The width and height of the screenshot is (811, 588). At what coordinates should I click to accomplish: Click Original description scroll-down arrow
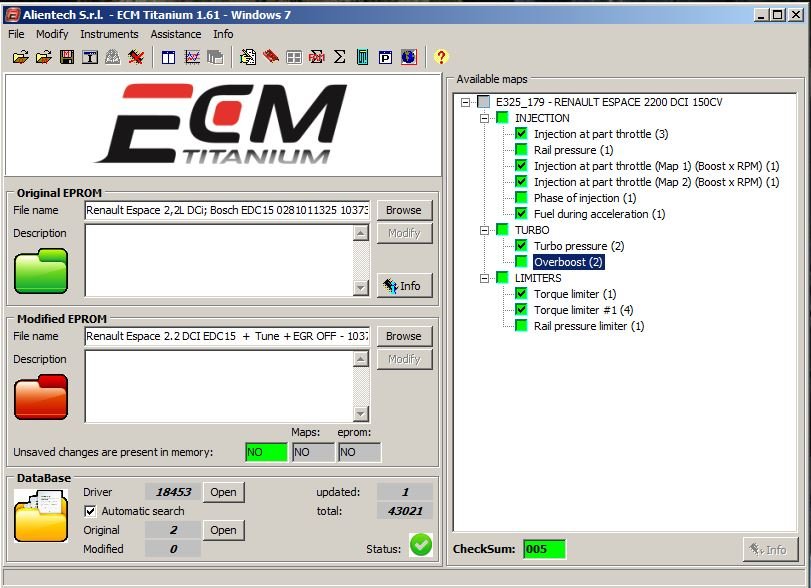click(361, 288)
